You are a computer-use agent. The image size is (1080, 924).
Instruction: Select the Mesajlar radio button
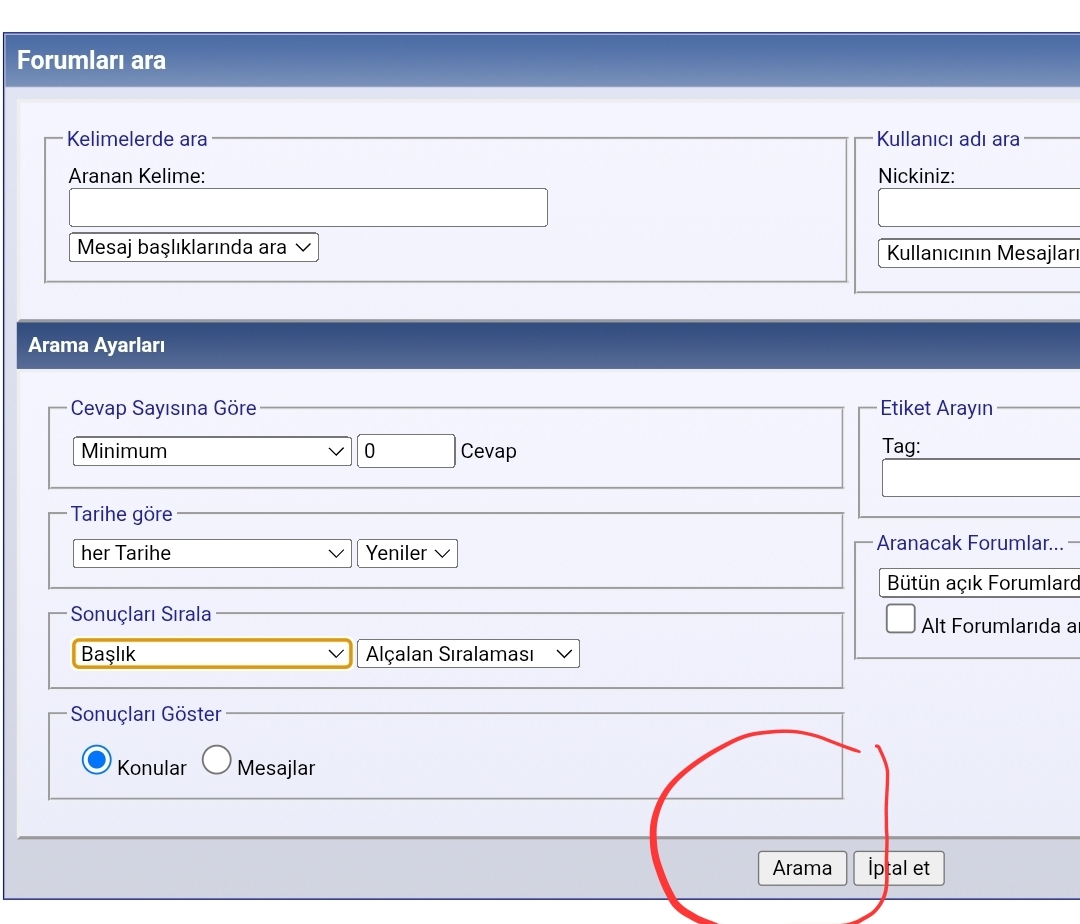pyautogui.click(x=217, y=761)
